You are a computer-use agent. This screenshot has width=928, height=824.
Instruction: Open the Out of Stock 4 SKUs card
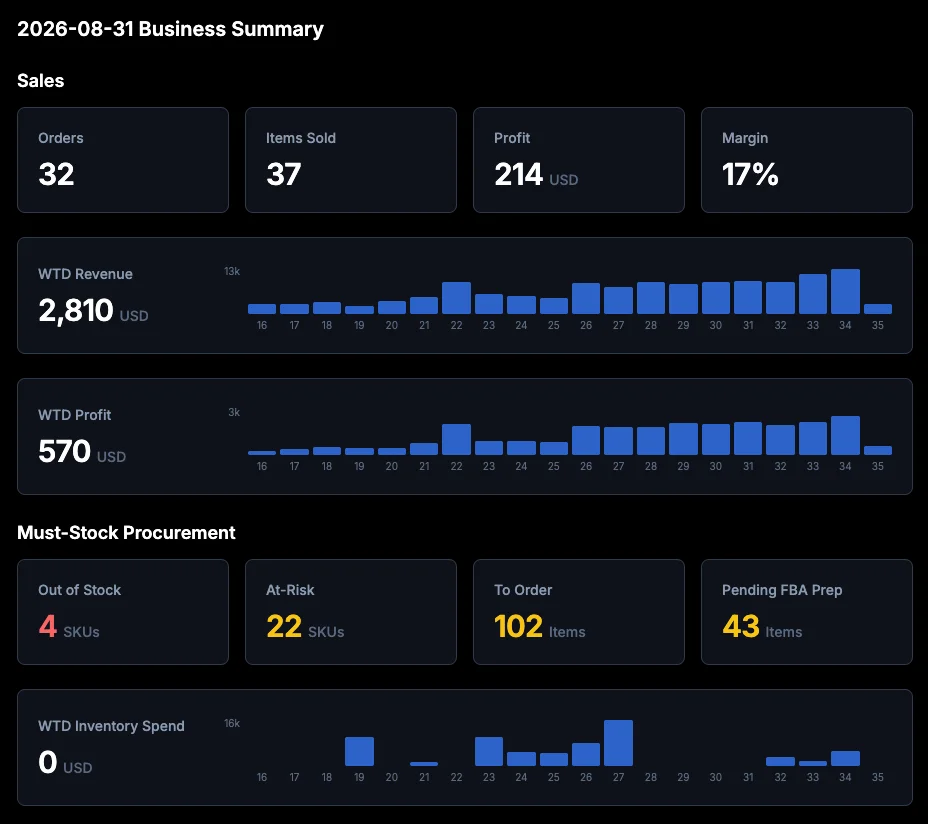(x=123, y=612)
